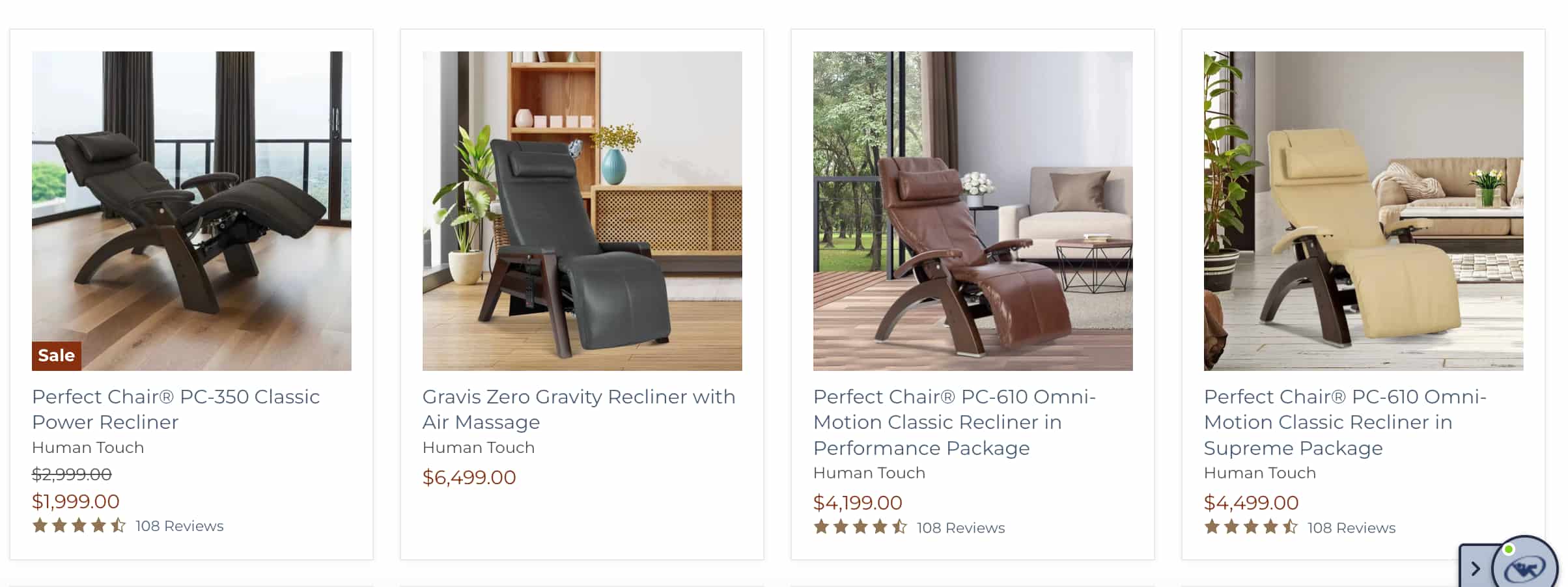Select the dark PC-350 recliner thumbnail

[191, 211]
